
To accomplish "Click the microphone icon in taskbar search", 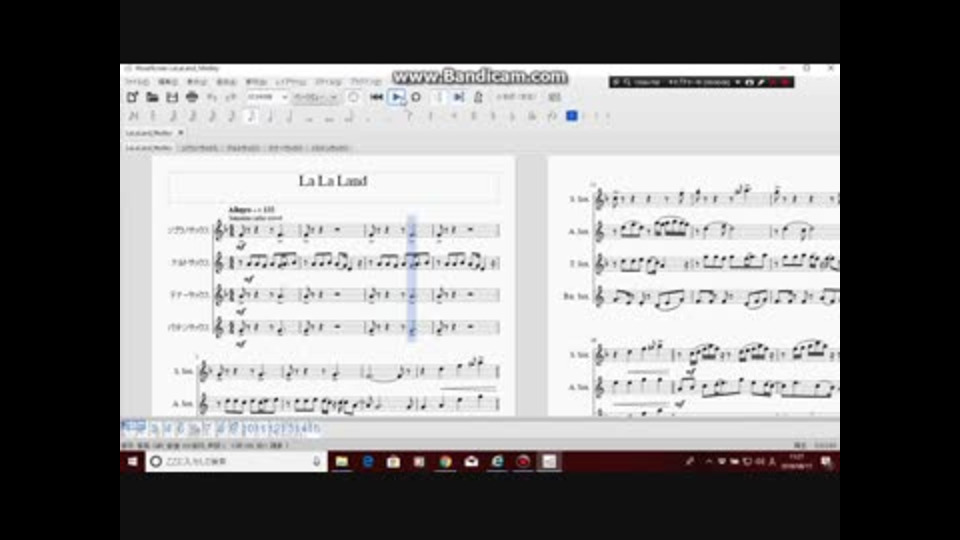I will [317, 462].
